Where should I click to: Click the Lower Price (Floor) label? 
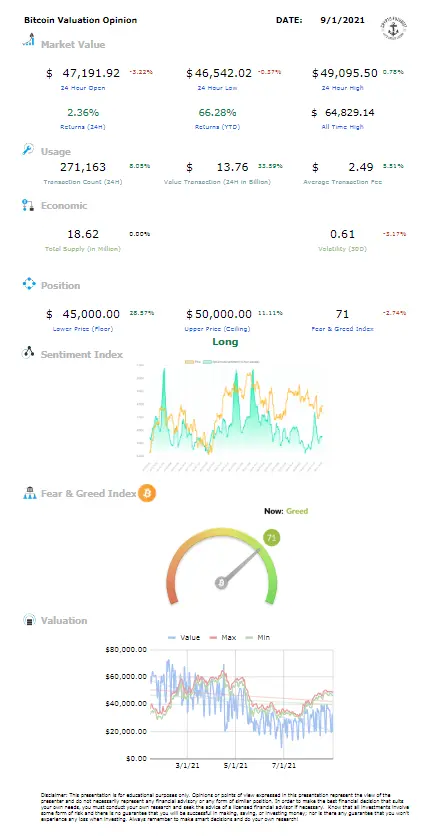pos(83,329)
